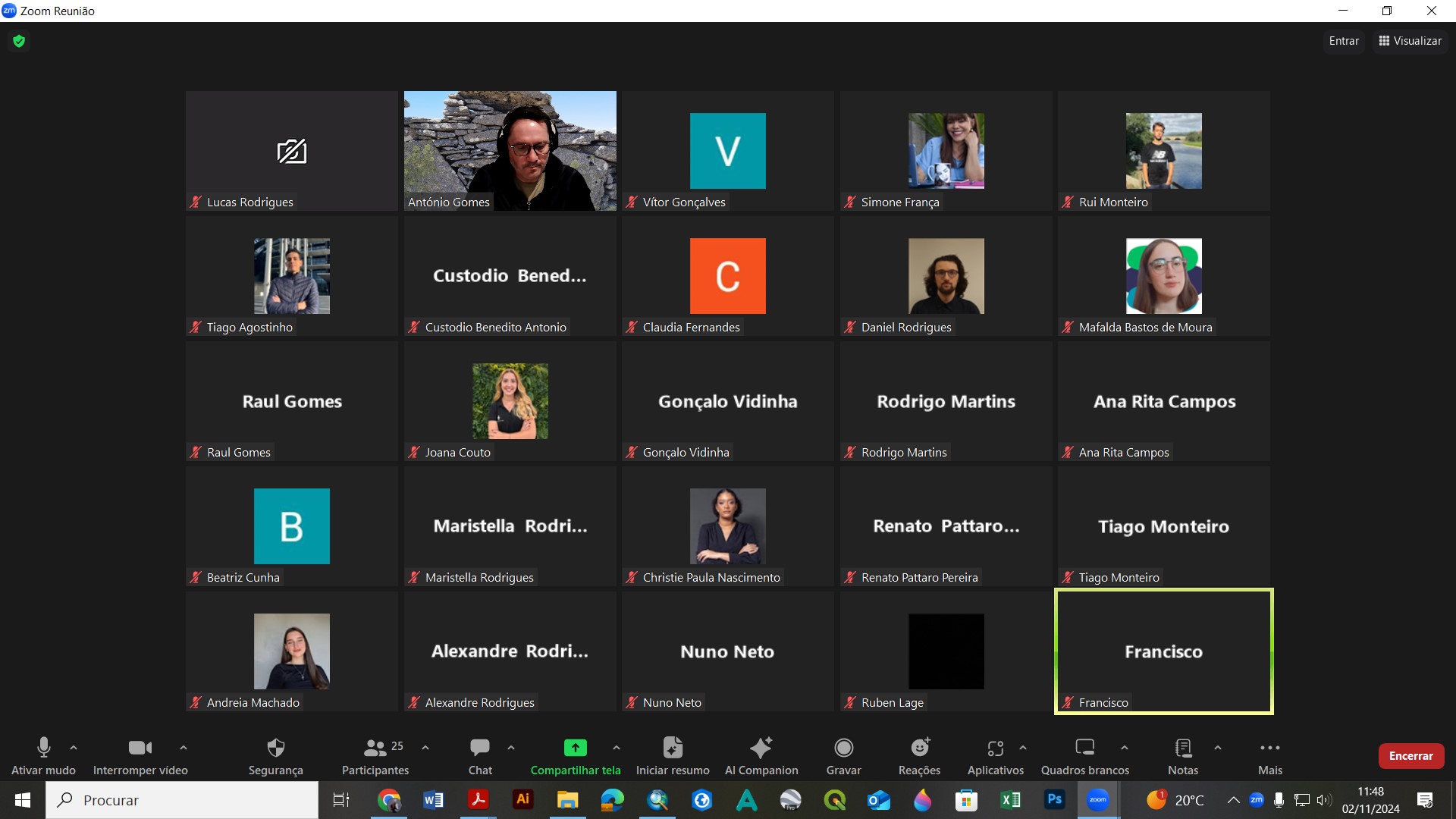Click the red Encerrar button
Image resolution: width=1456 pixels, height=819 pixels.
(x=1410, y=756)
